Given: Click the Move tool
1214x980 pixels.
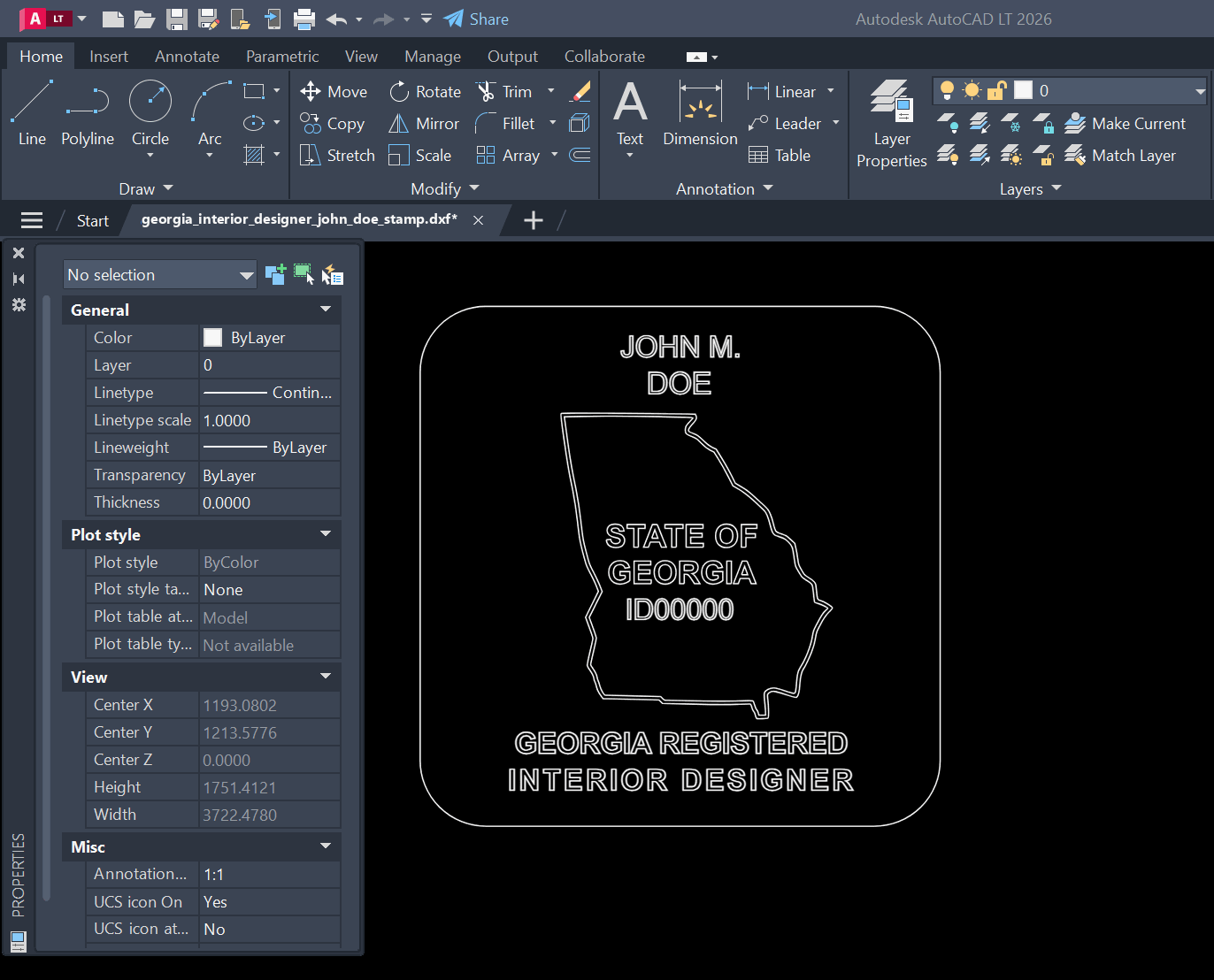Looking at the screenshot, I should [334, 92].
